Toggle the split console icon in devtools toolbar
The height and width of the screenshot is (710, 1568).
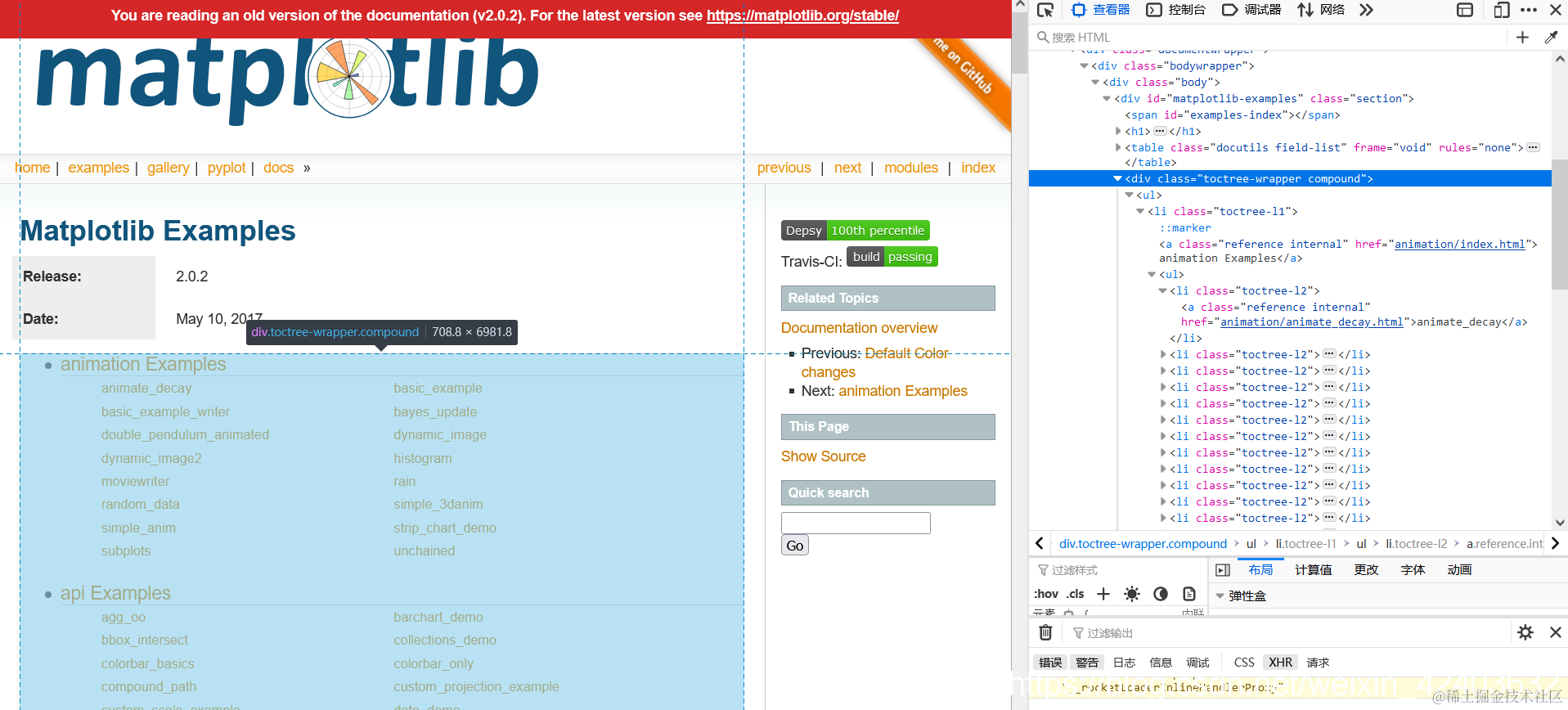point(1465,10)
